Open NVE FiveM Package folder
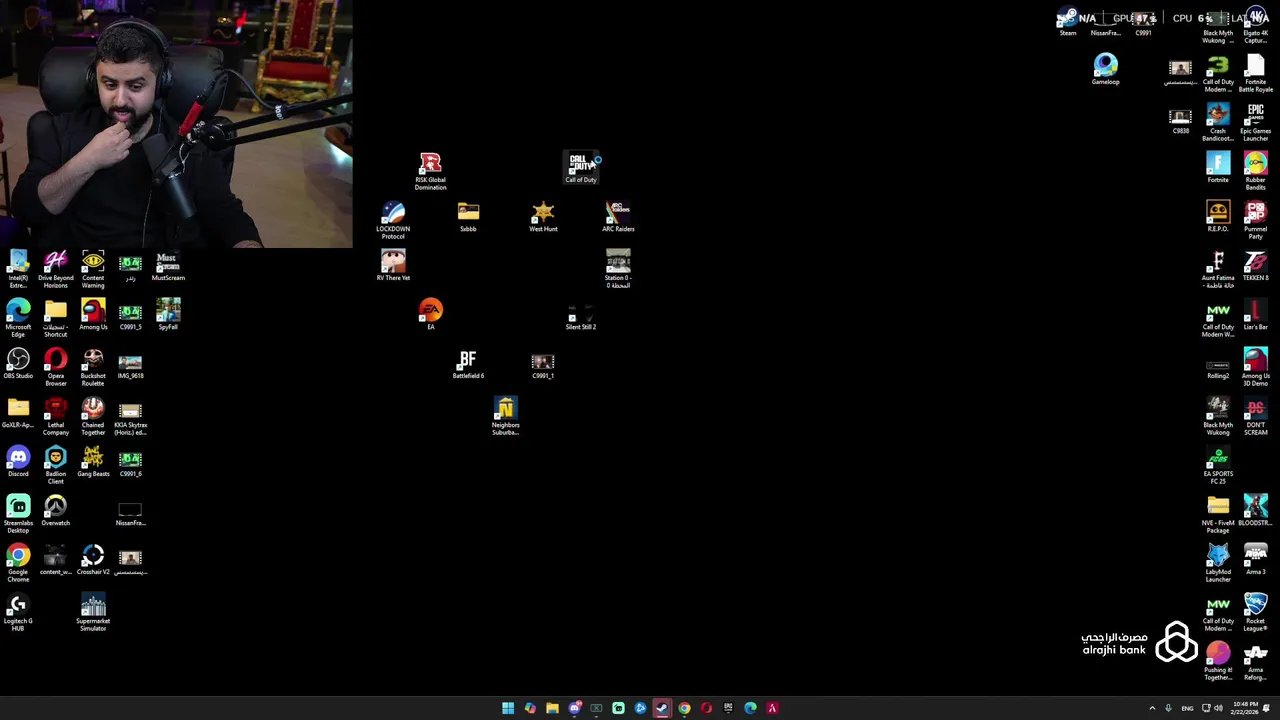The width and height of the screenshot is (1280, 720). click(x=1218, y=515)
